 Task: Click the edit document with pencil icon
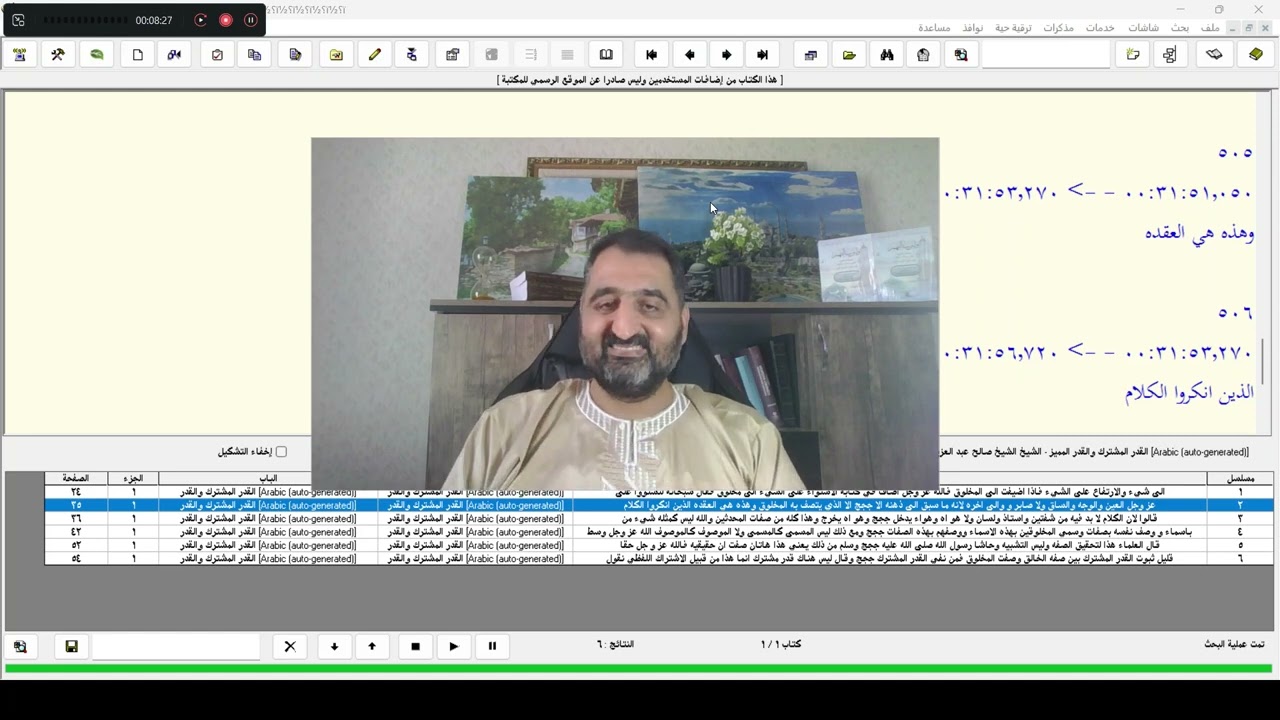coord(295,55)
